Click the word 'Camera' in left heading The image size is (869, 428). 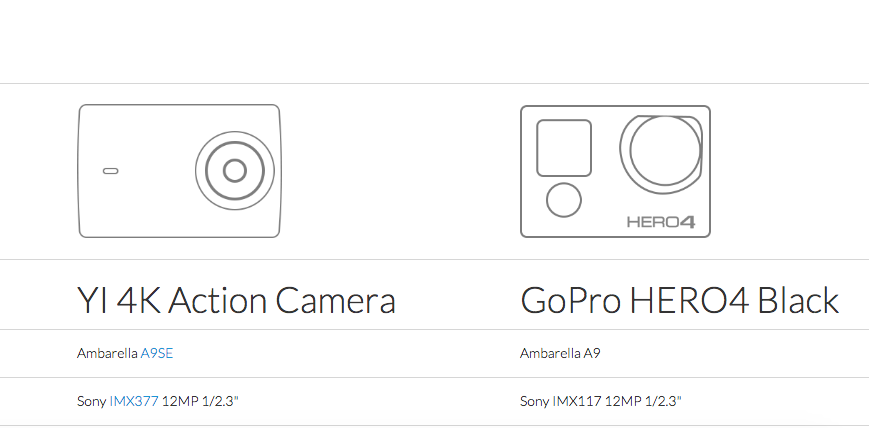(x=335, y=300)
